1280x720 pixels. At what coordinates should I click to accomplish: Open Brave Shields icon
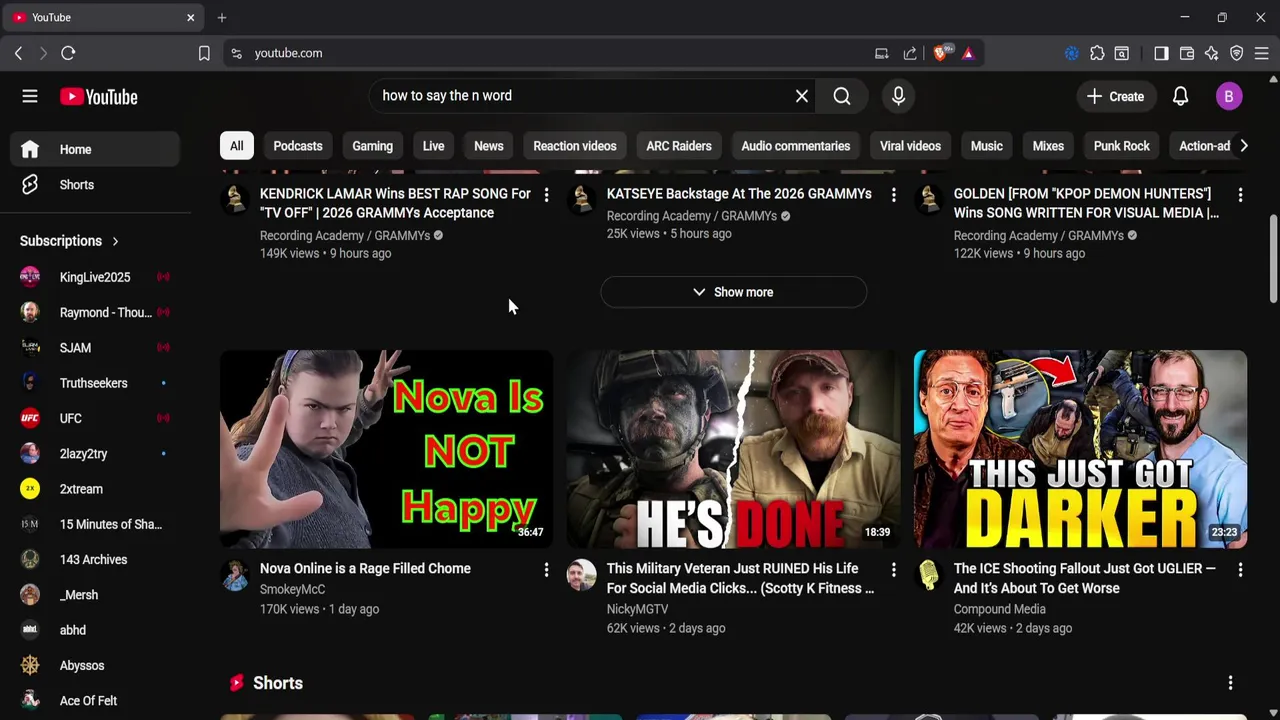(941, 53)
